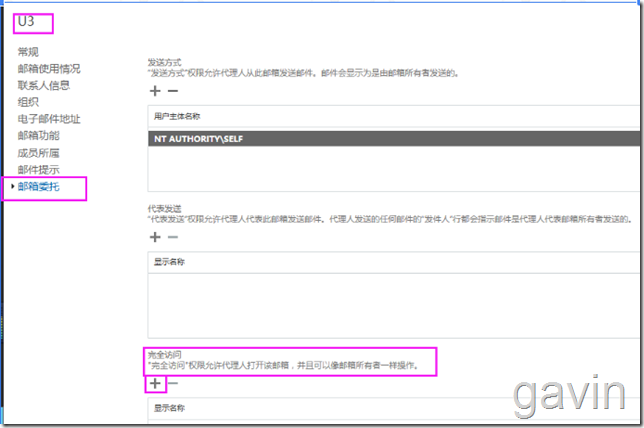This screenshot has height=428, width=644.
Task: Click the 发送方式 section heading
Action: click(164, 62)
